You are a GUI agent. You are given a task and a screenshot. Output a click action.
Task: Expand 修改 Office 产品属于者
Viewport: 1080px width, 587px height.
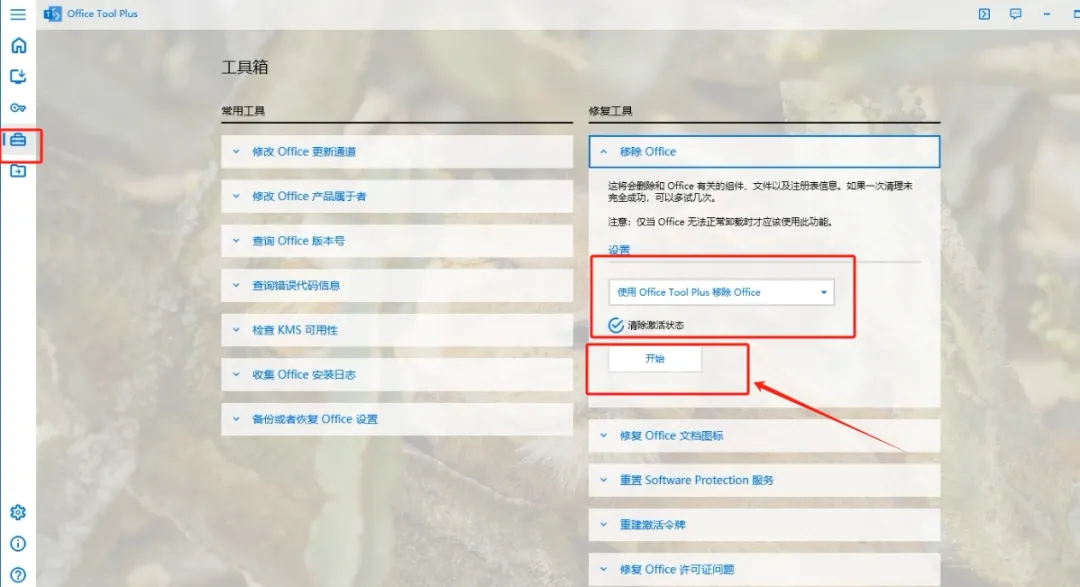397,196
